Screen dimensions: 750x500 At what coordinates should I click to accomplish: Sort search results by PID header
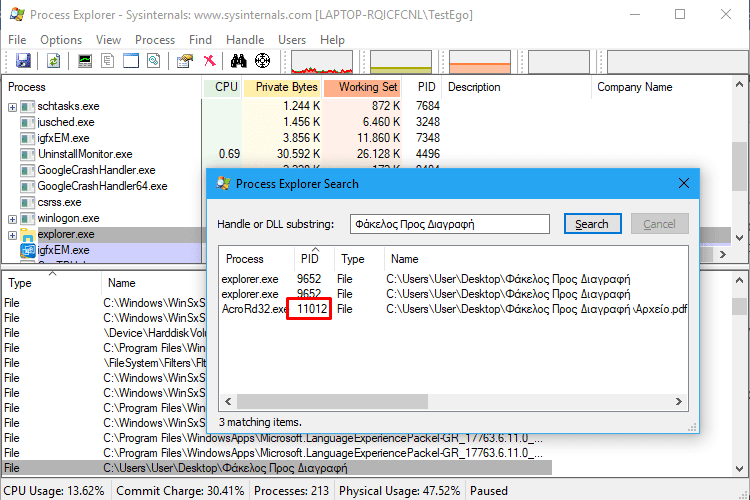tap(314, 259)
